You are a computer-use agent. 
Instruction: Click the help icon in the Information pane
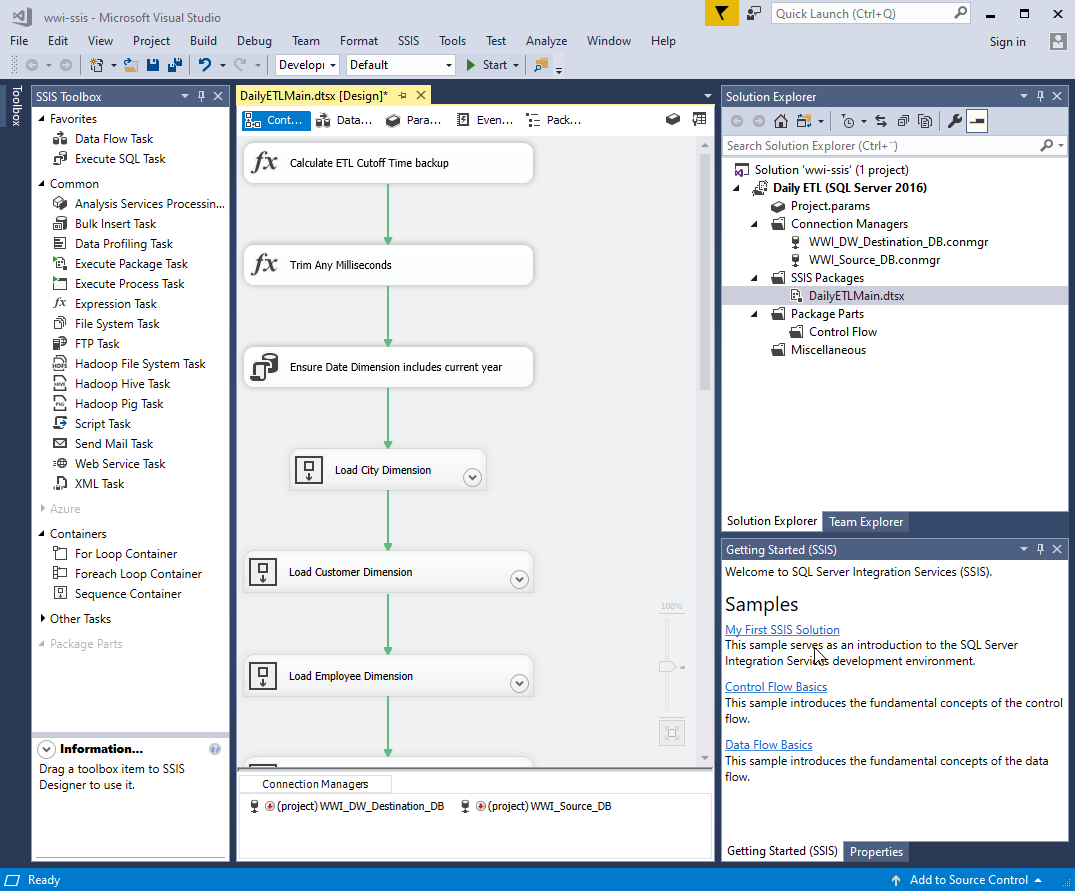click(x=215, y=749)
